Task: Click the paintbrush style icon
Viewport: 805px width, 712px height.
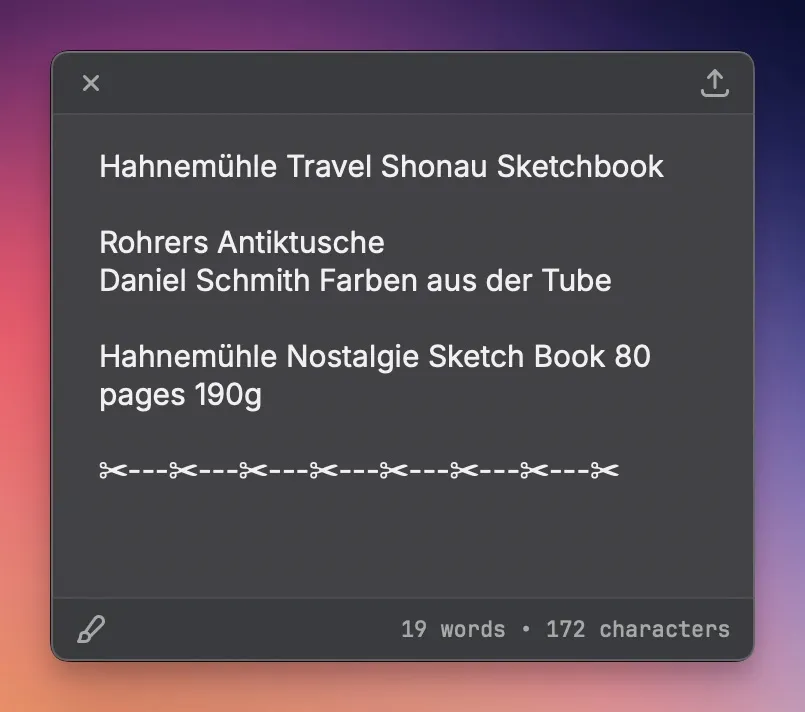Action: point(91,629)
